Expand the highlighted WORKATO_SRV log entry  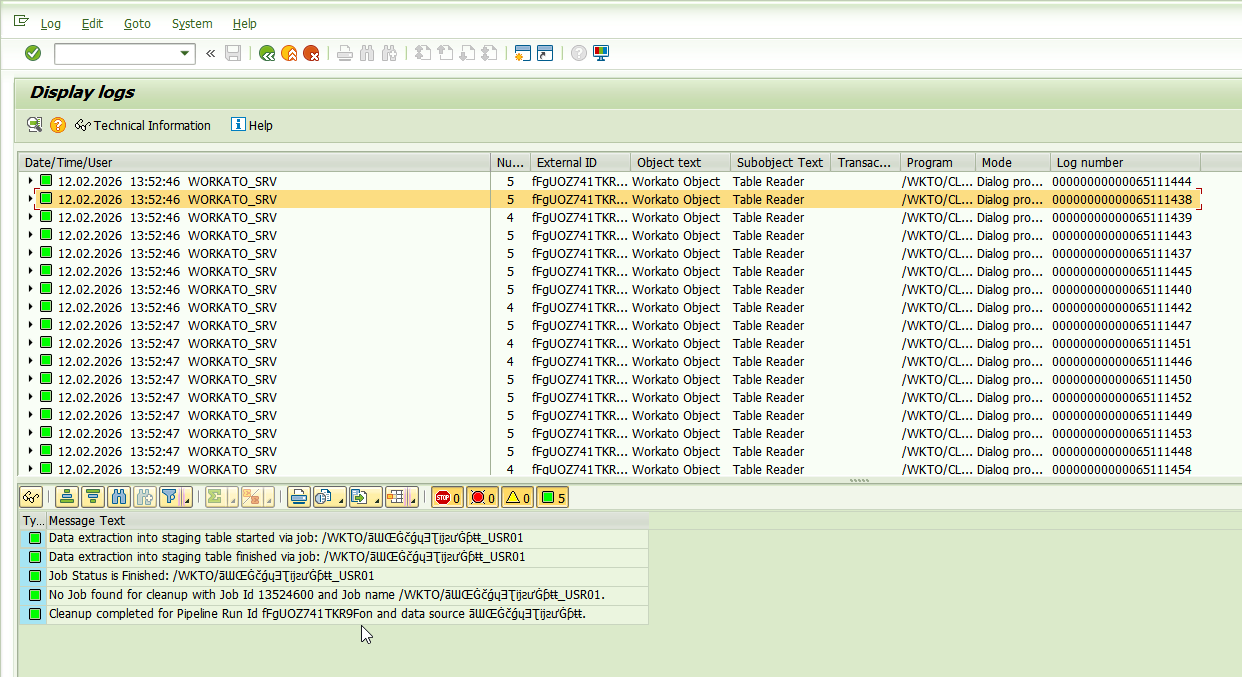coord(29,199)
